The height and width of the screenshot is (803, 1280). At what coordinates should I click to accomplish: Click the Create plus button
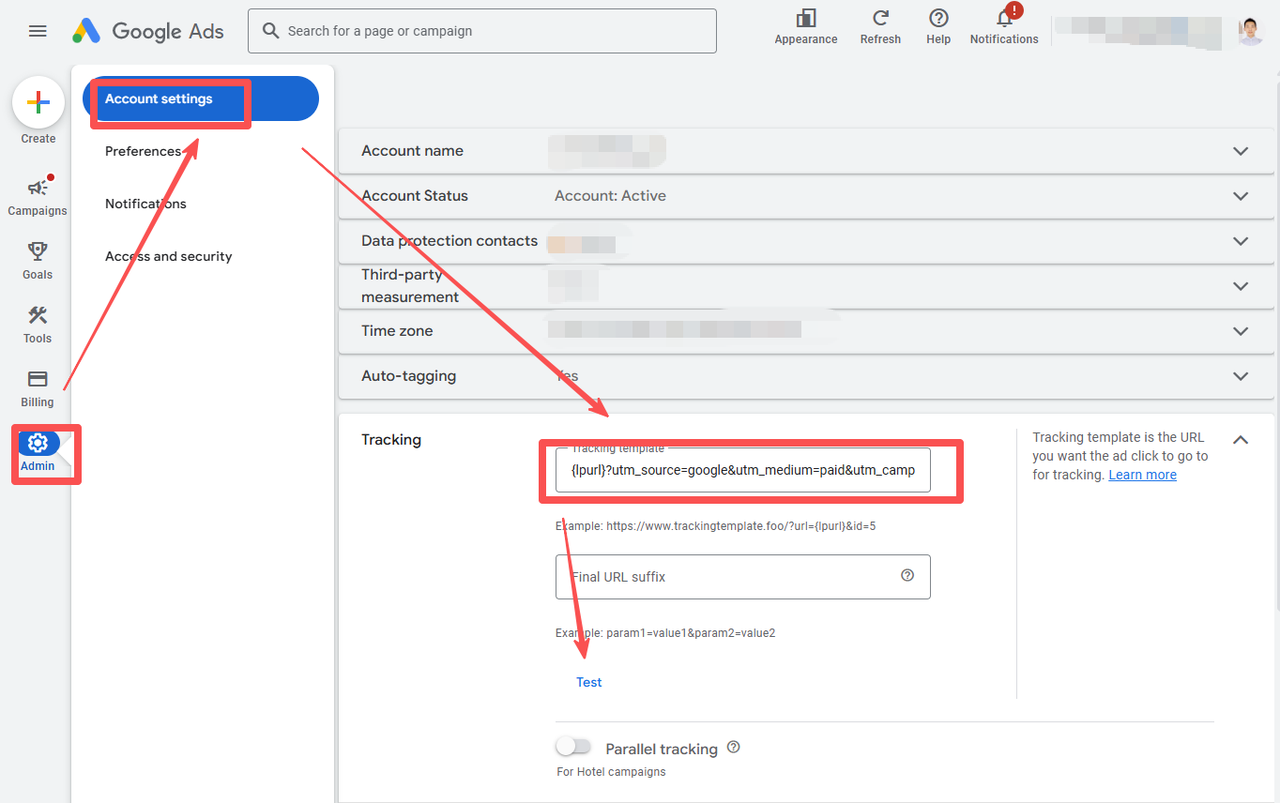[x=38, y=103]
